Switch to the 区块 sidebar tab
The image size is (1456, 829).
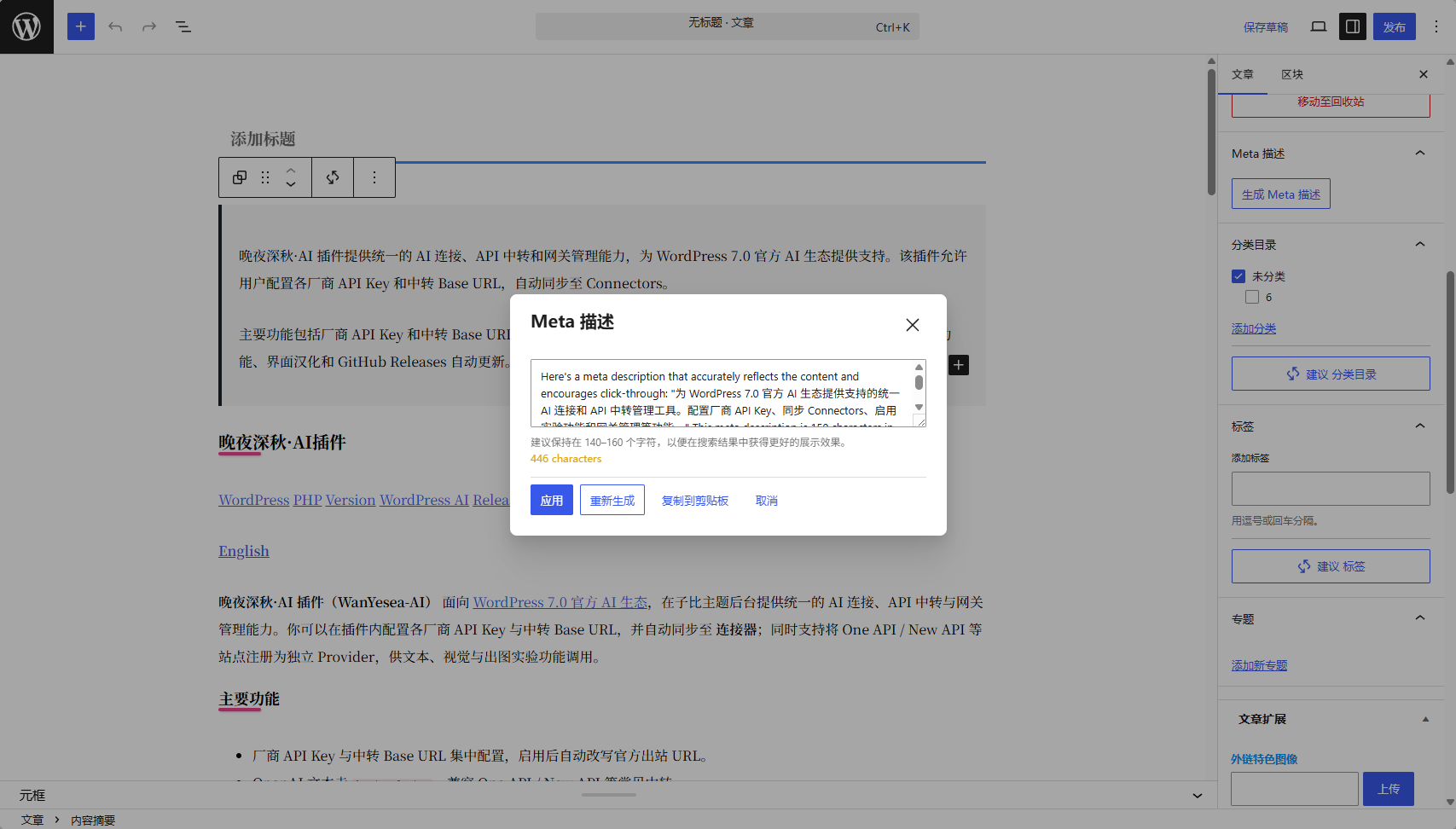click(x=1292, y=74)
